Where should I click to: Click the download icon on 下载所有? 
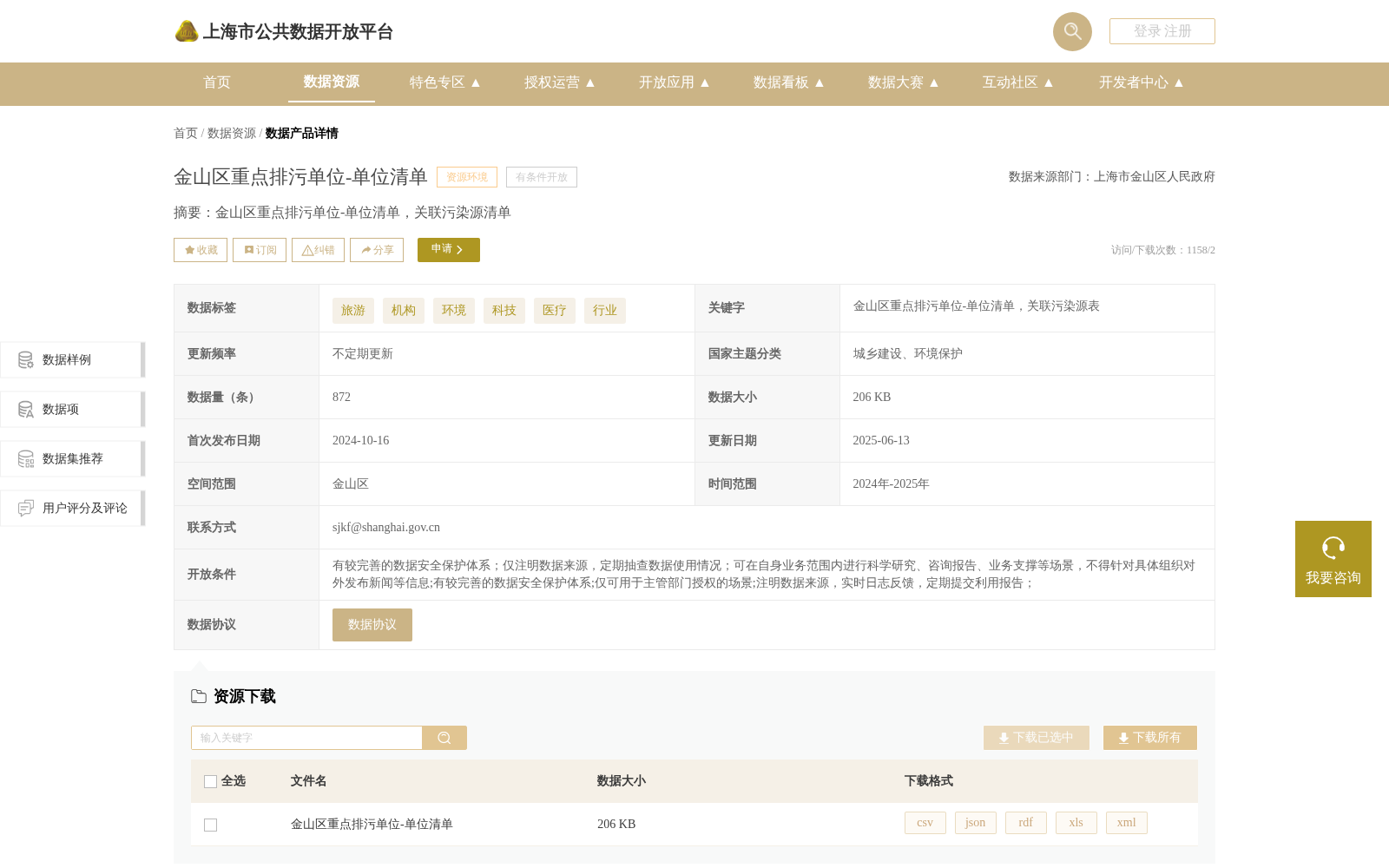point(1123,738)
